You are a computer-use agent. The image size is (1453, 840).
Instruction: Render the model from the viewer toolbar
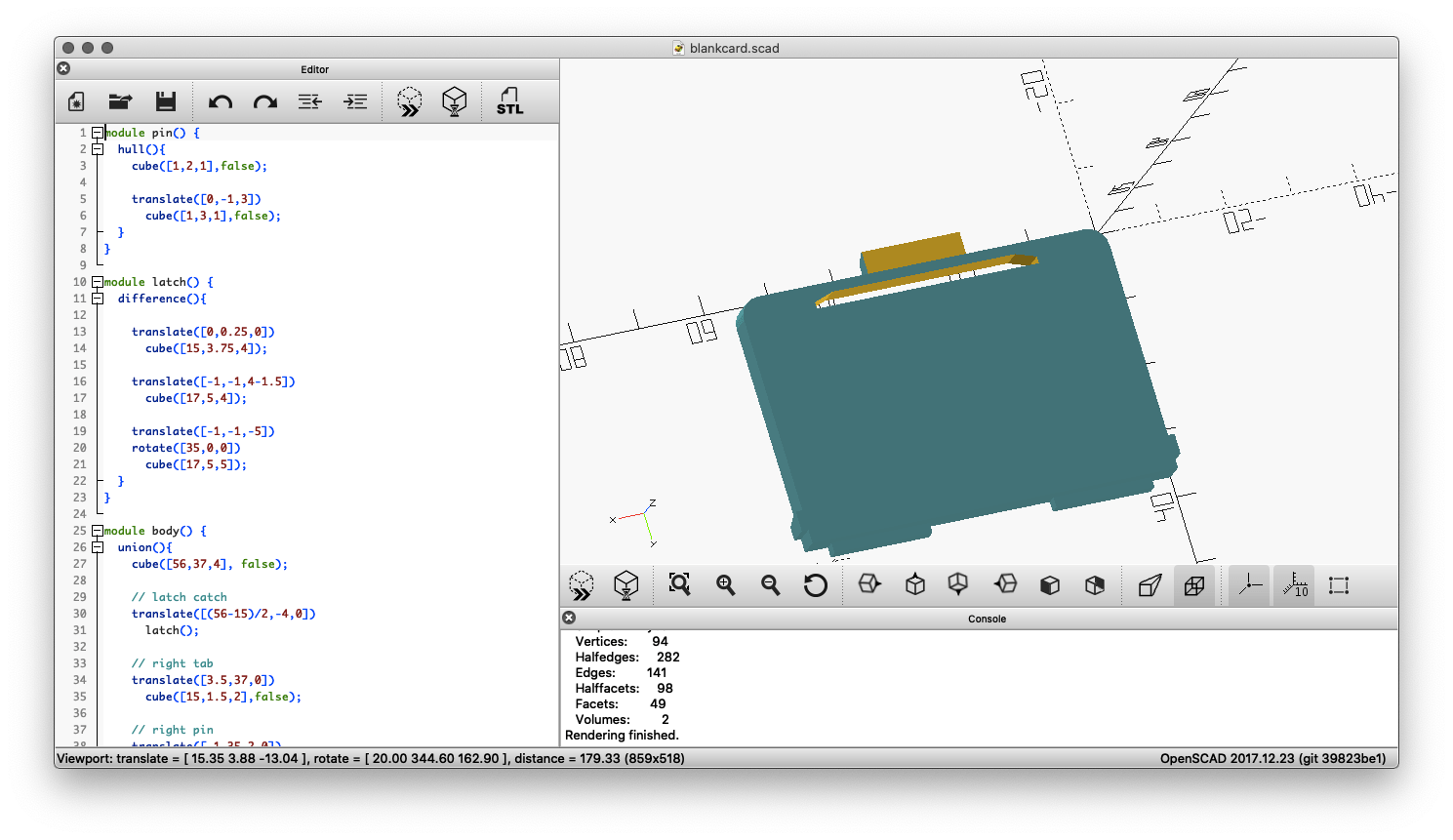tap(626, 585)
